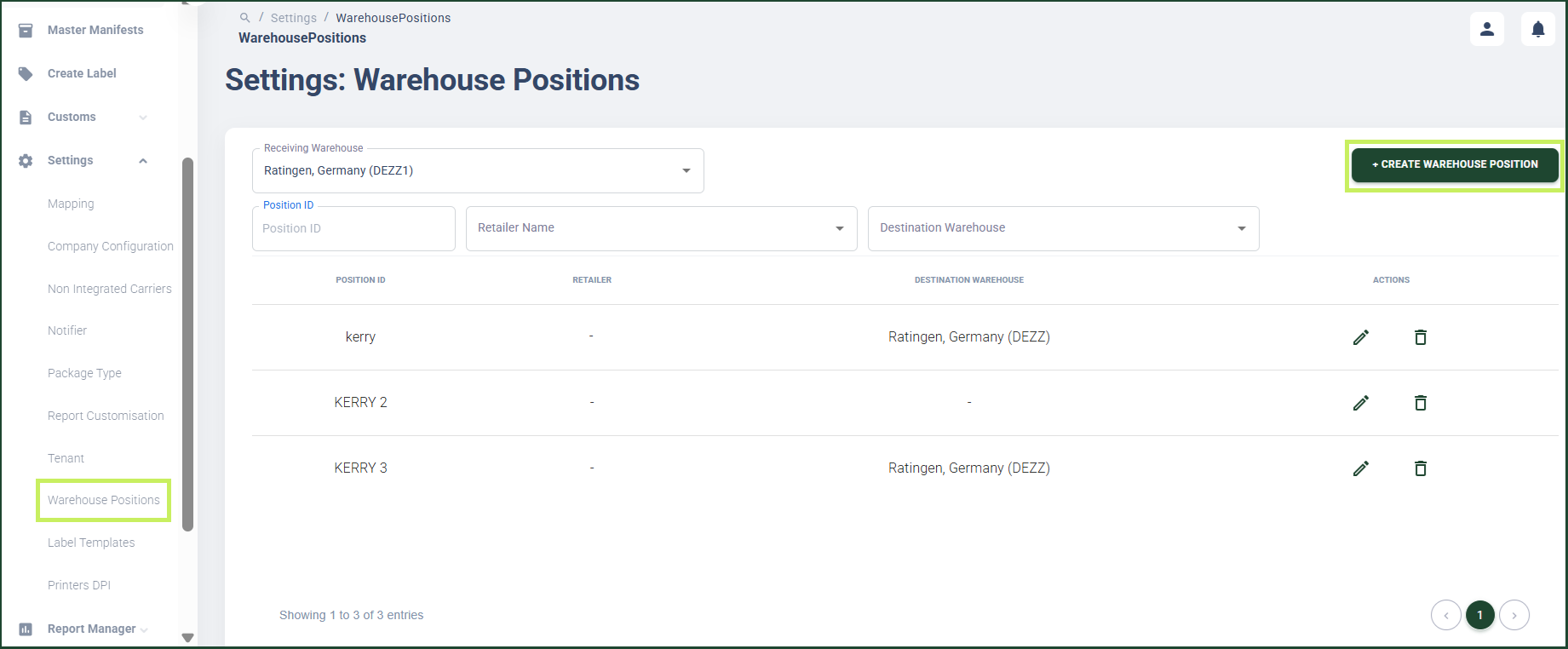
Task: Open Package Type settings
Action: [84, 373]
